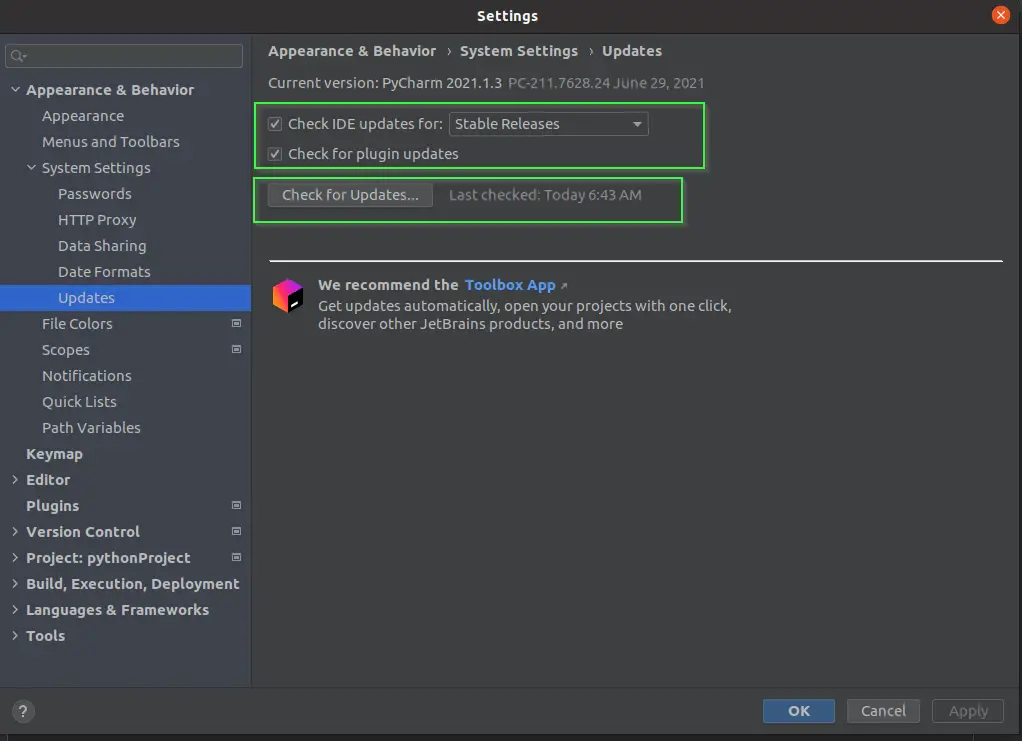Collapse the System Settings tree node
Viewport: 1022px width, 741px height.
point(31,167)
